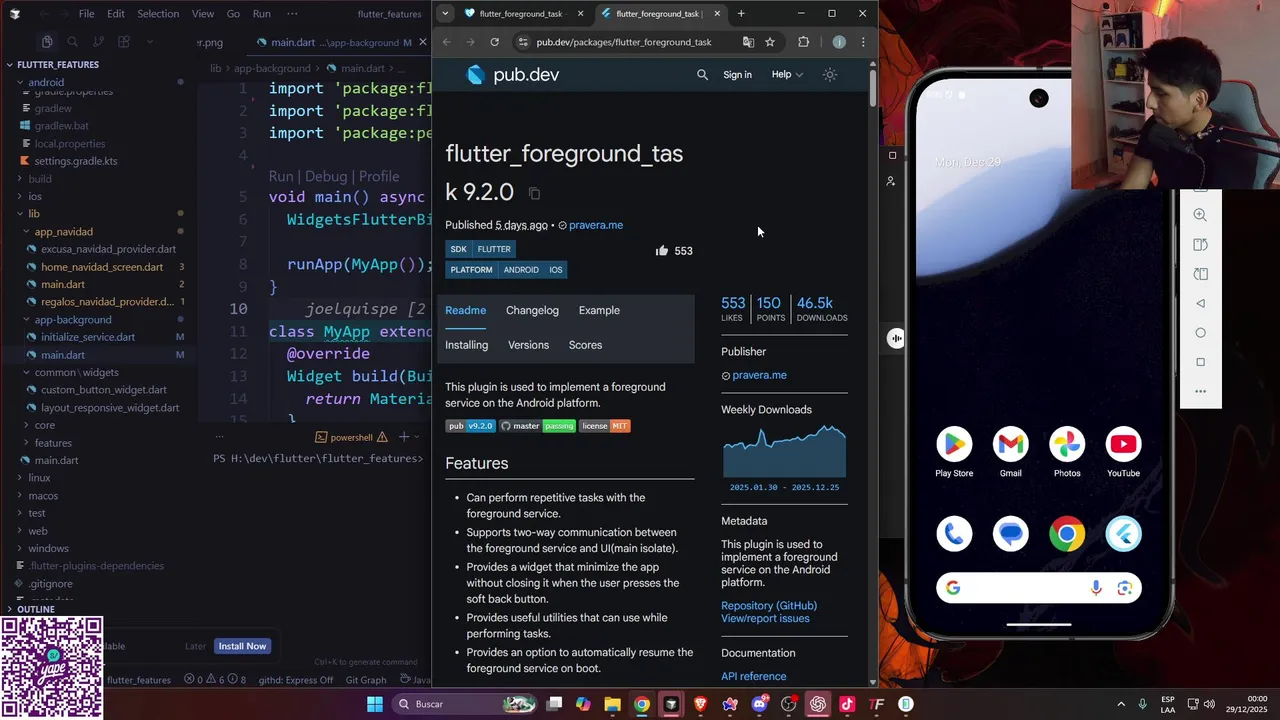Copy package name and version to clipboard
This screenshot has width=1280, height=720.
click(x=534, y=193)
